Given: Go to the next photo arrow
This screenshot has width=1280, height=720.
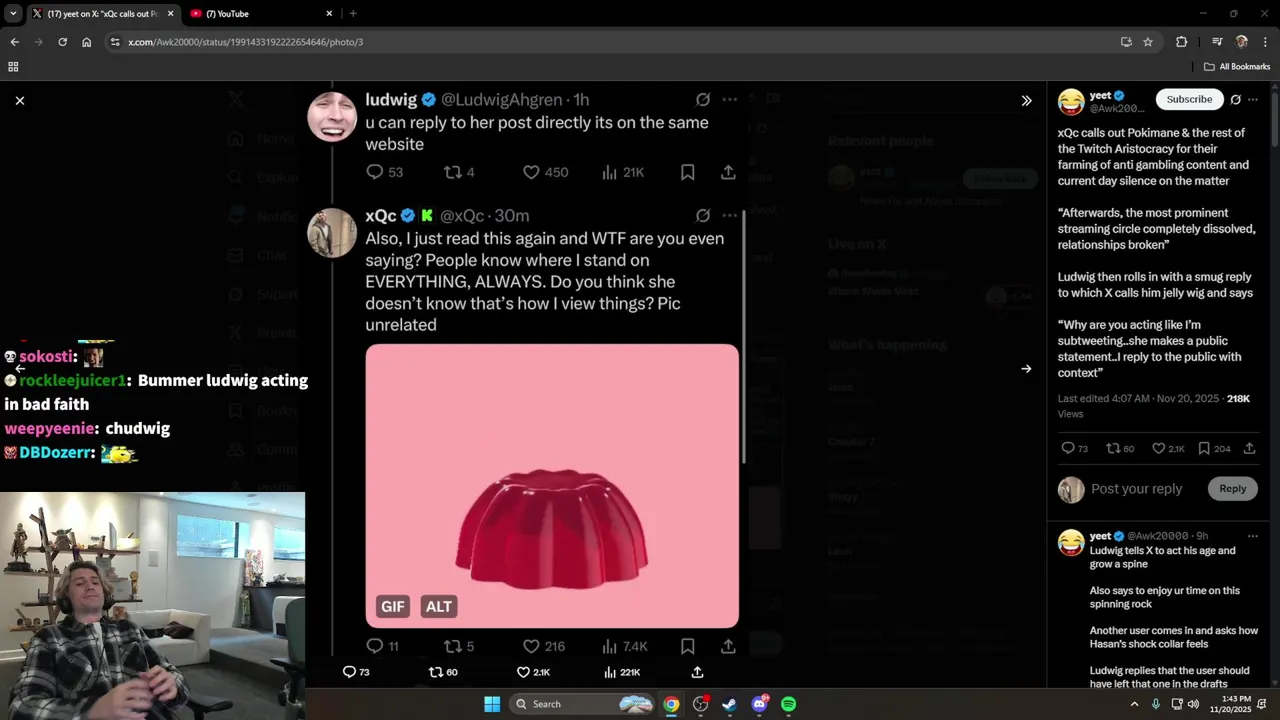Looking at the screenshot, I should 1026,368.
